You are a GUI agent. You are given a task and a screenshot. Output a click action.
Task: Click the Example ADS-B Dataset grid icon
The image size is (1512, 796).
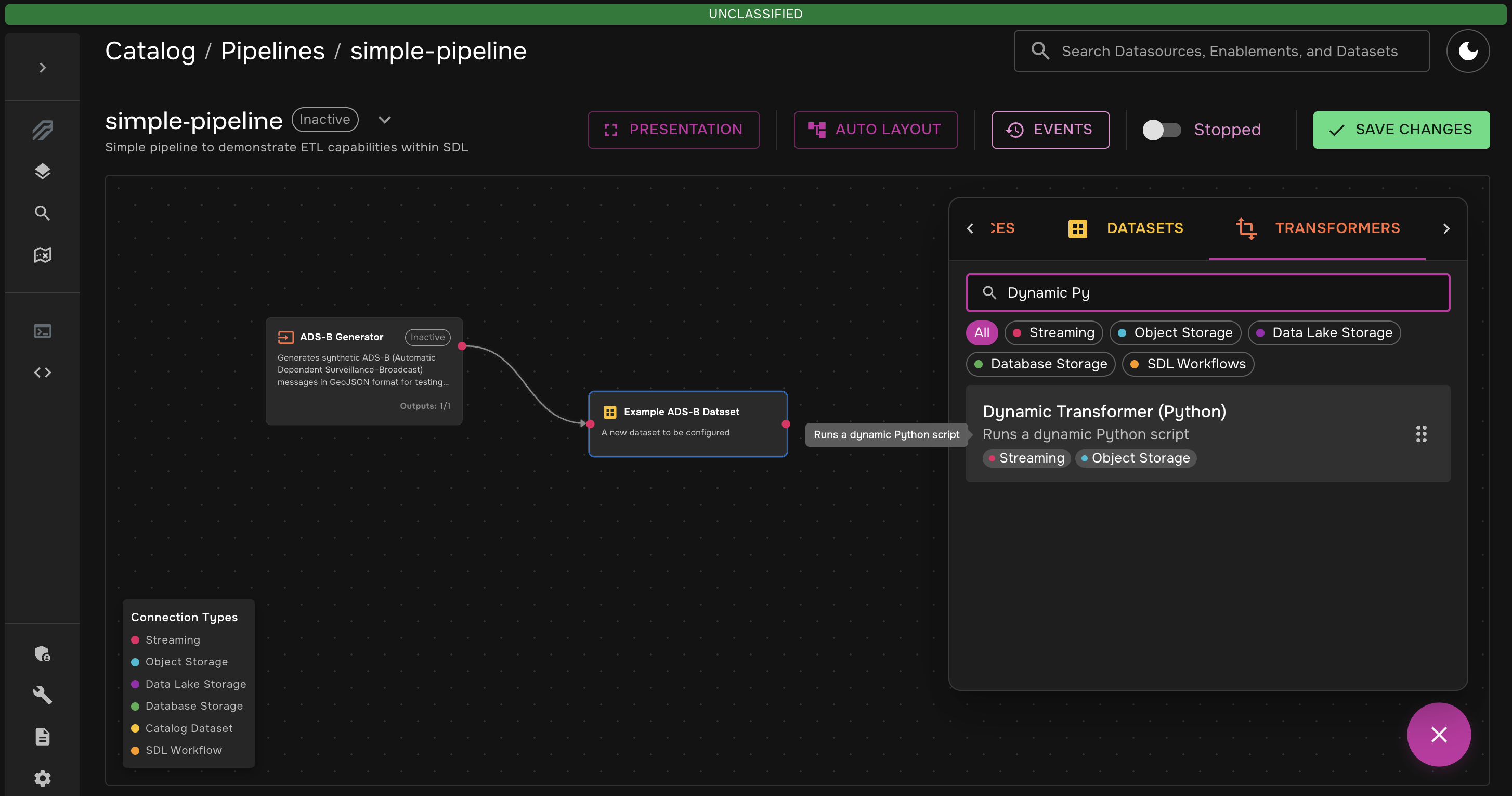[x=610, y=413]
